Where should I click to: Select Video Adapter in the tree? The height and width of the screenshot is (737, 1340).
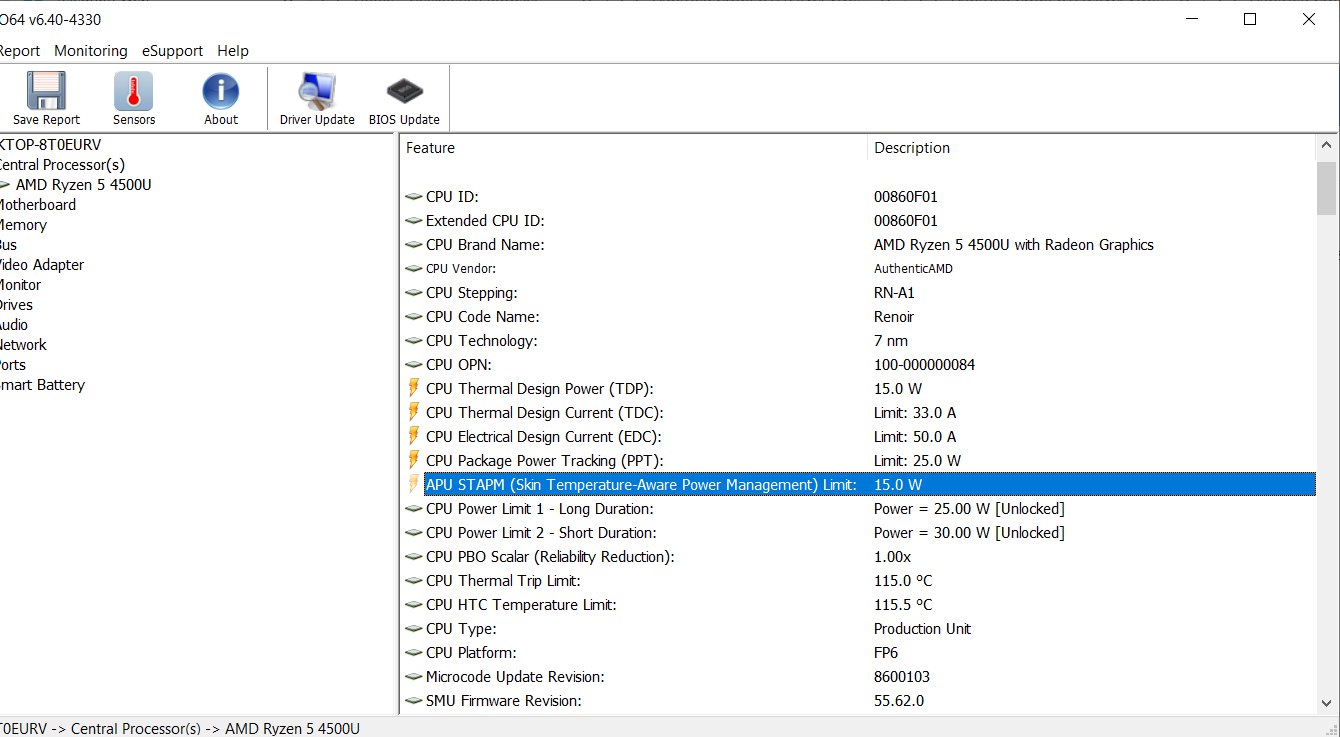(x=41, y=265)
